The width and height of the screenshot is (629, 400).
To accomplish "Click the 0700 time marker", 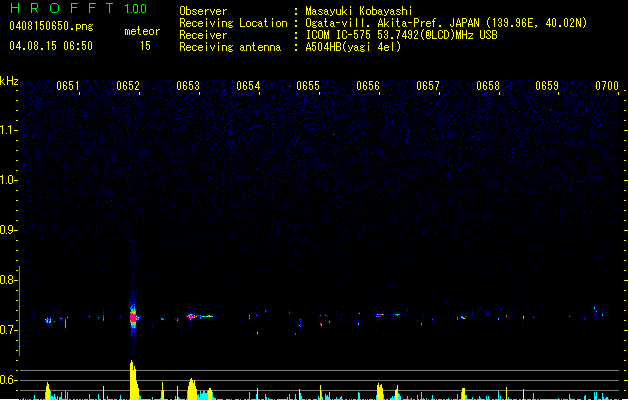I will 607,86.
